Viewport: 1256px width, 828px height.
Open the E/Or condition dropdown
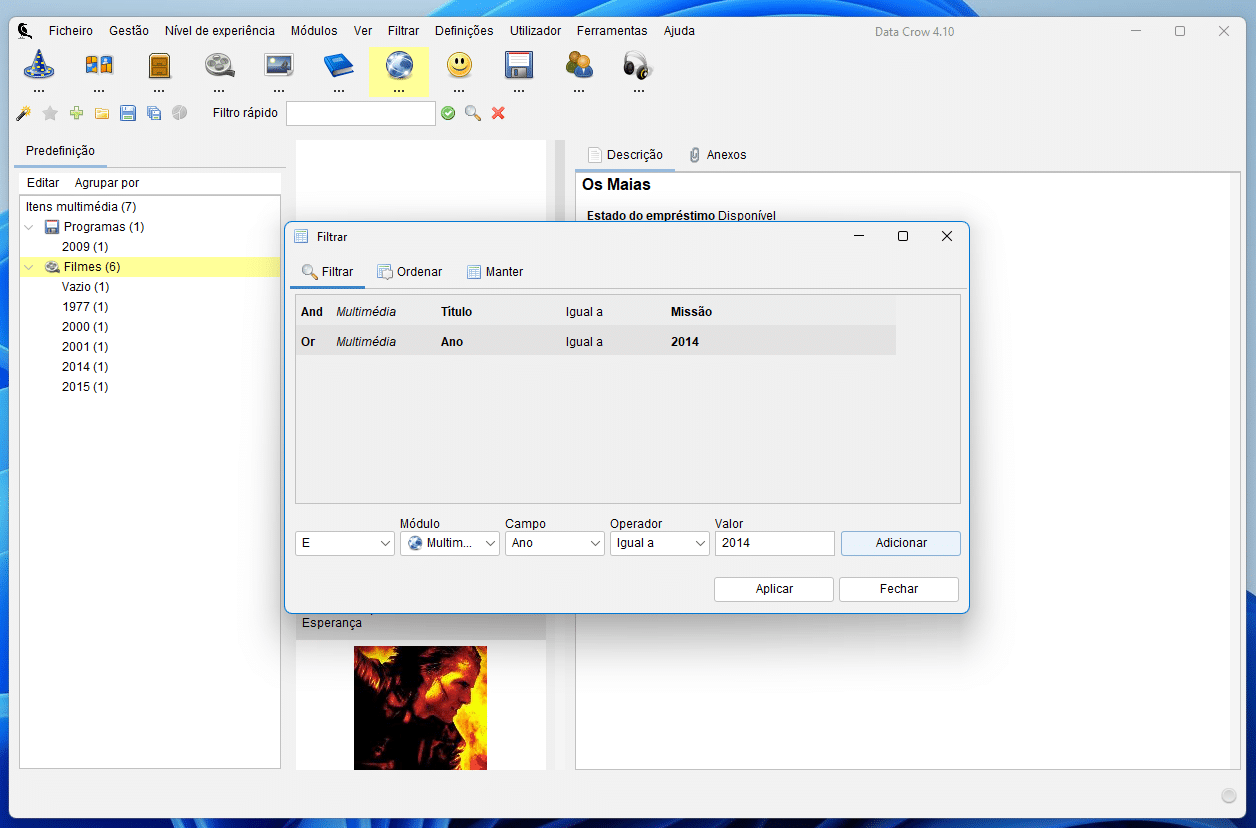344,543
